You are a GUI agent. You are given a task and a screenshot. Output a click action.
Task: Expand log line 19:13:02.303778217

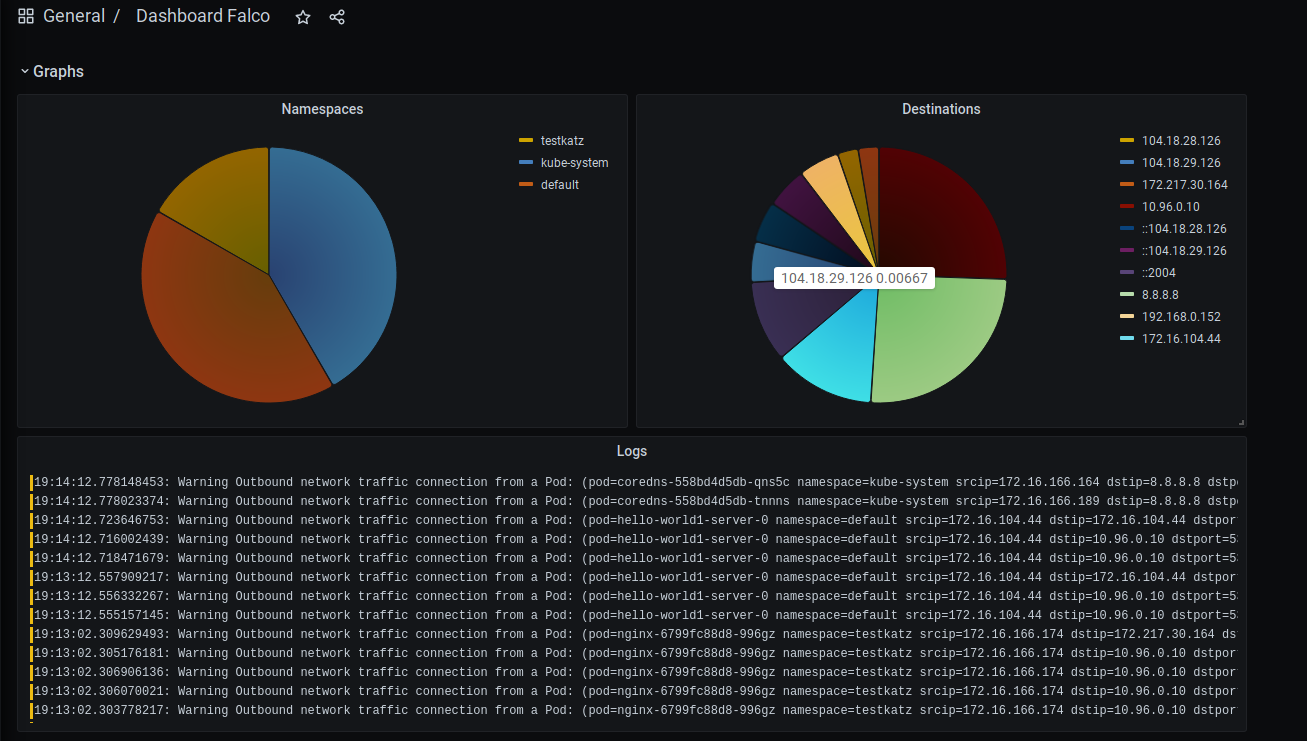pos(634,711)
